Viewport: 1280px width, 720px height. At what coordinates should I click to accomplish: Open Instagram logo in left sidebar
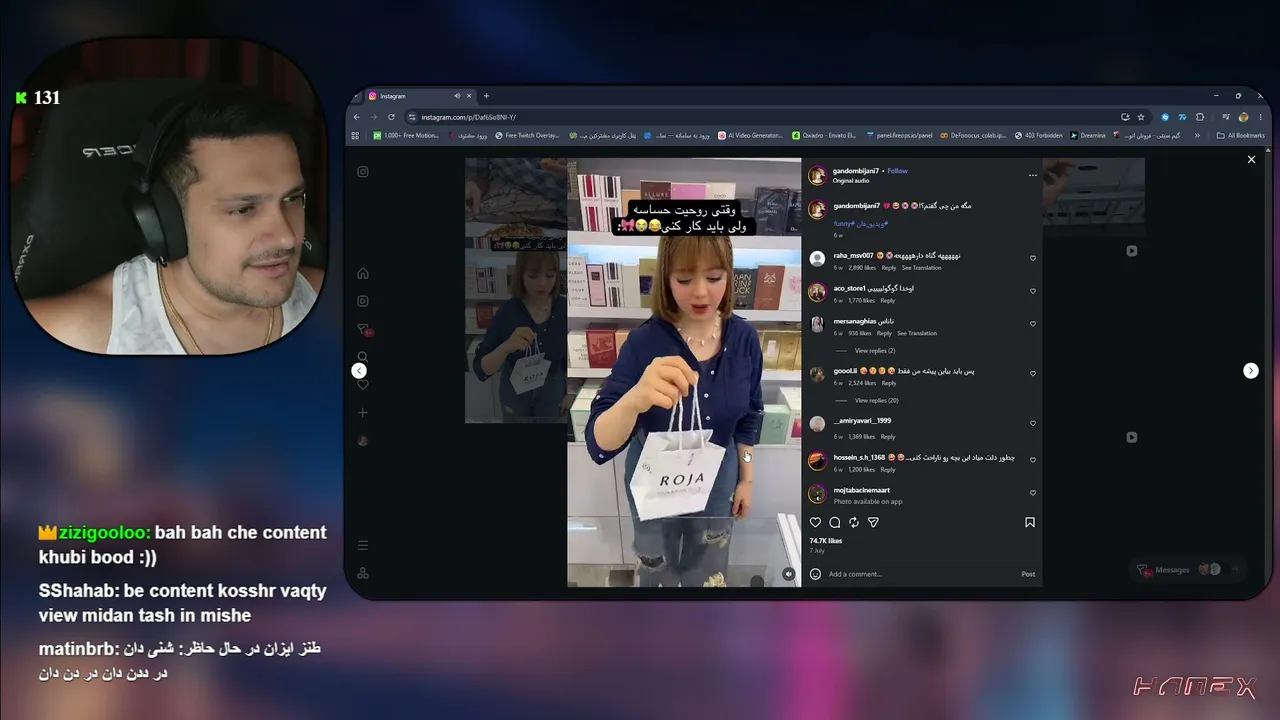(x=363, y=172)
